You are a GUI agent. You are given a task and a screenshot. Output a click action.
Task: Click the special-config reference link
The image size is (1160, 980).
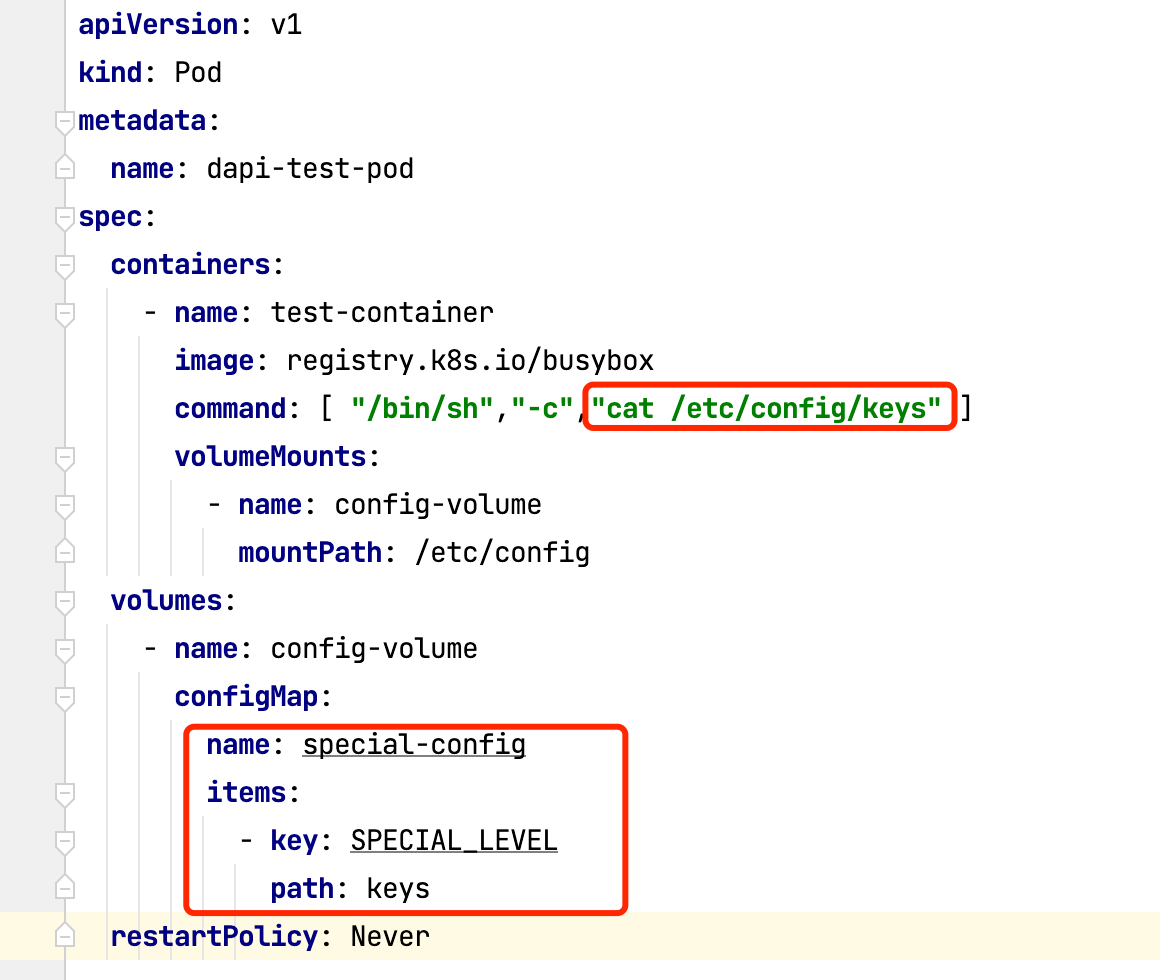pos(414,745)
